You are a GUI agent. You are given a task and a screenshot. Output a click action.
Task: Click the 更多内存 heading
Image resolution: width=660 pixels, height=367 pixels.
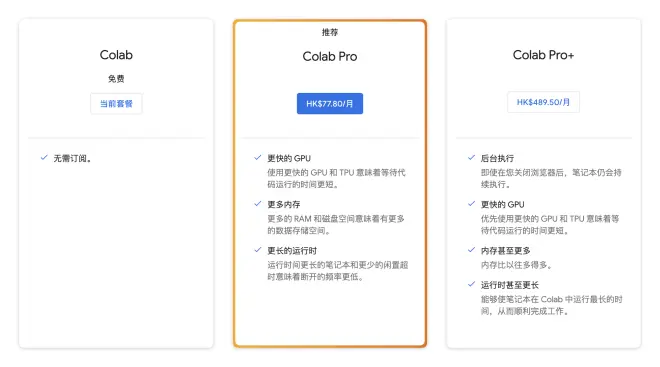tap(284, 205)
